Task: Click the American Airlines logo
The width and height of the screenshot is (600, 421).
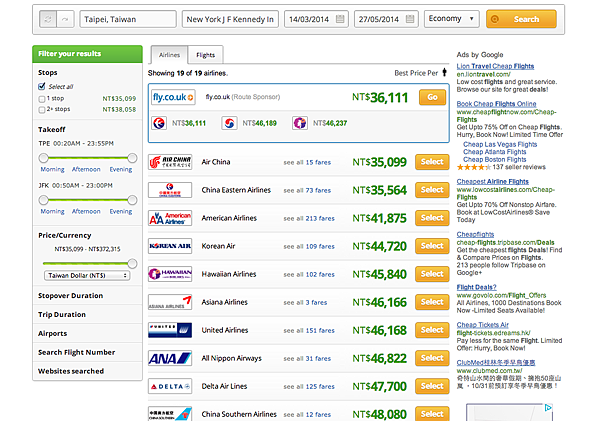Action: pyautogui.click(x=170, y=218)
